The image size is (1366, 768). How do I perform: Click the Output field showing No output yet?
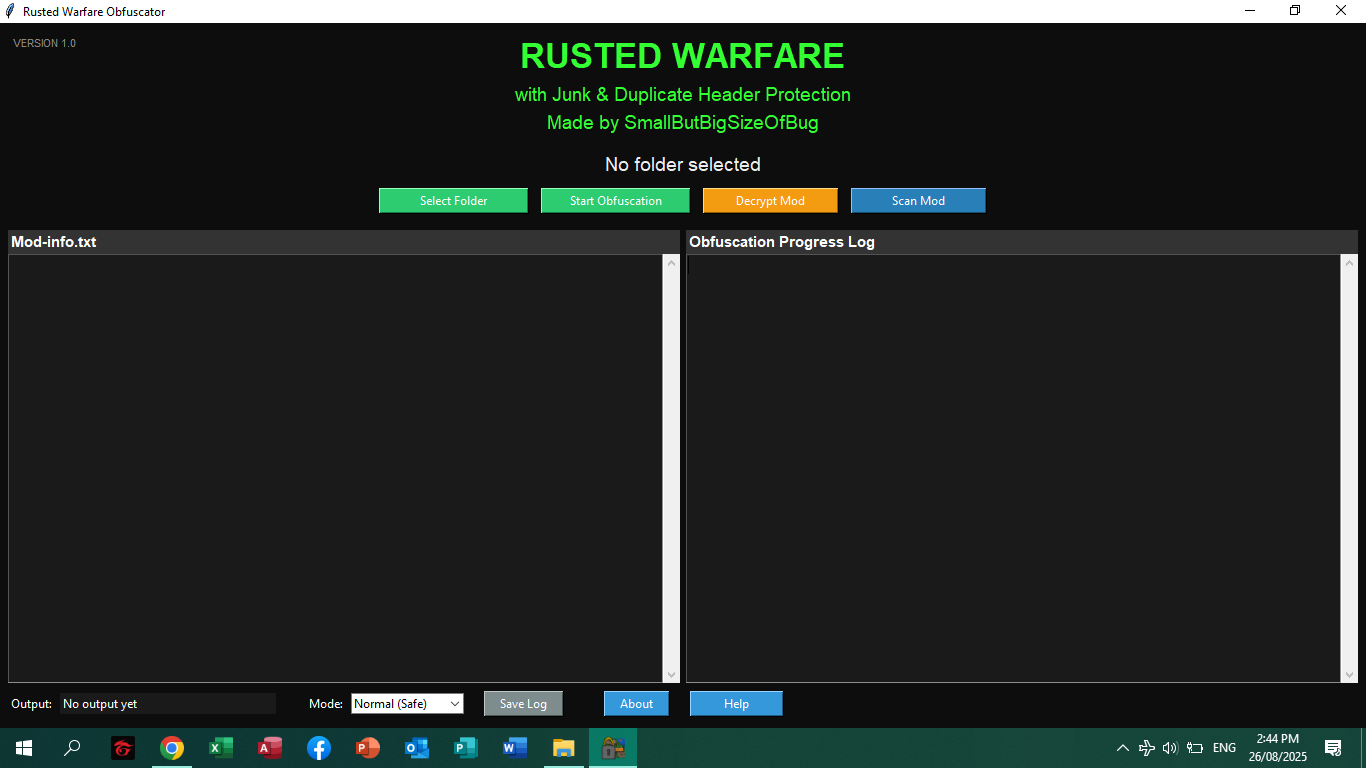click(167, 703)
